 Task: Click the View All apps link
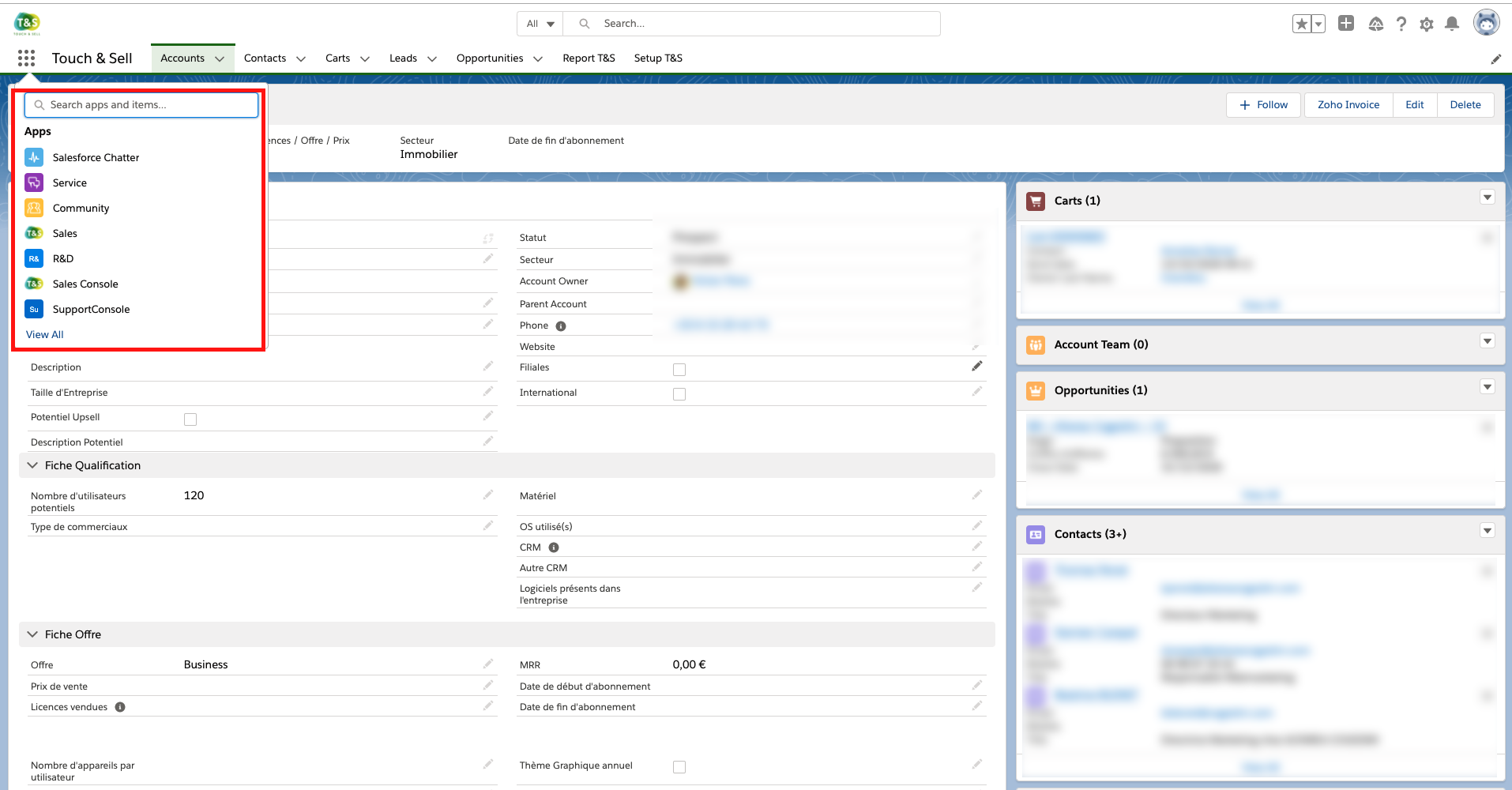click(45, 335)
